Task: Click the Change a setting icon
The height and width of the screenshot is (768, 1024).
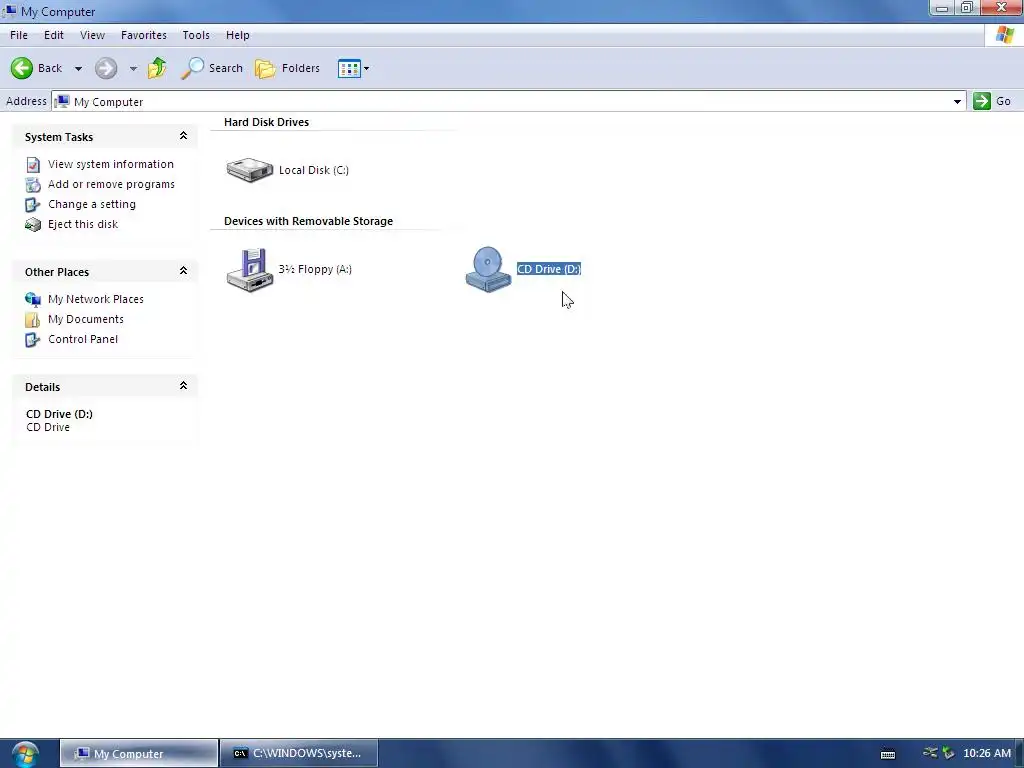Action: 33,205
